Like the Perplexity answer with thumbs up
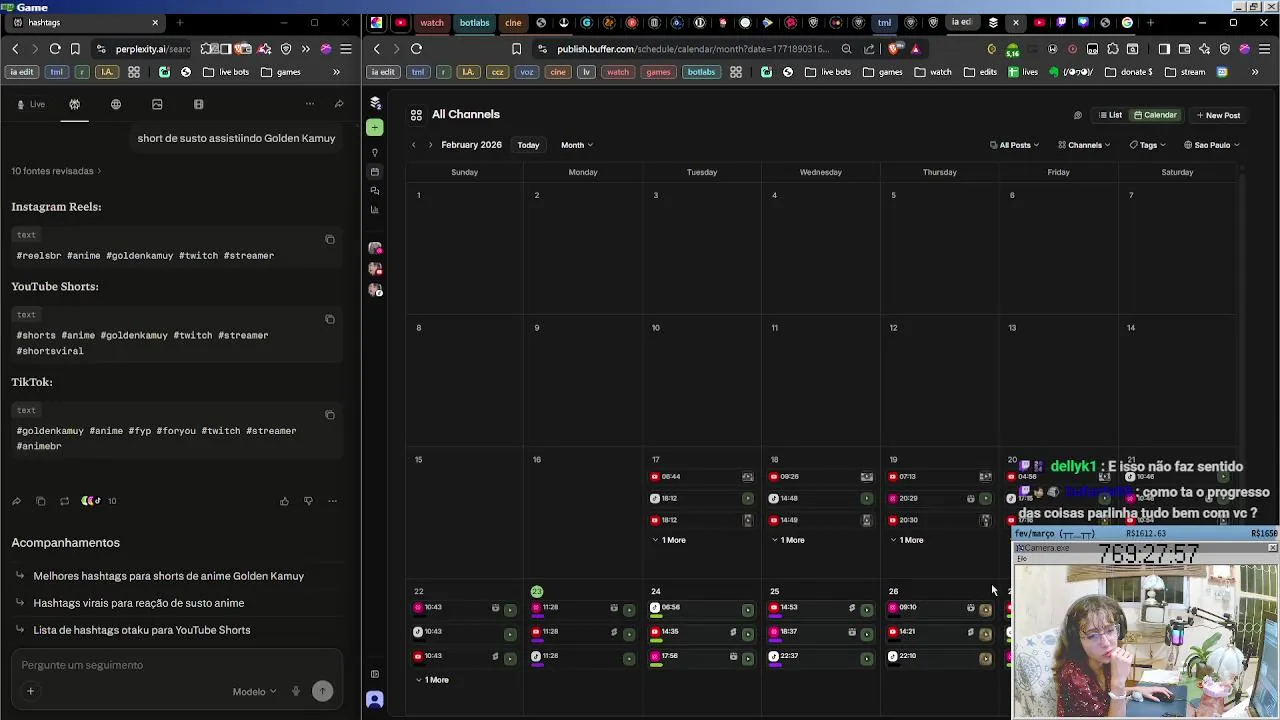 (x=284, y=501)
